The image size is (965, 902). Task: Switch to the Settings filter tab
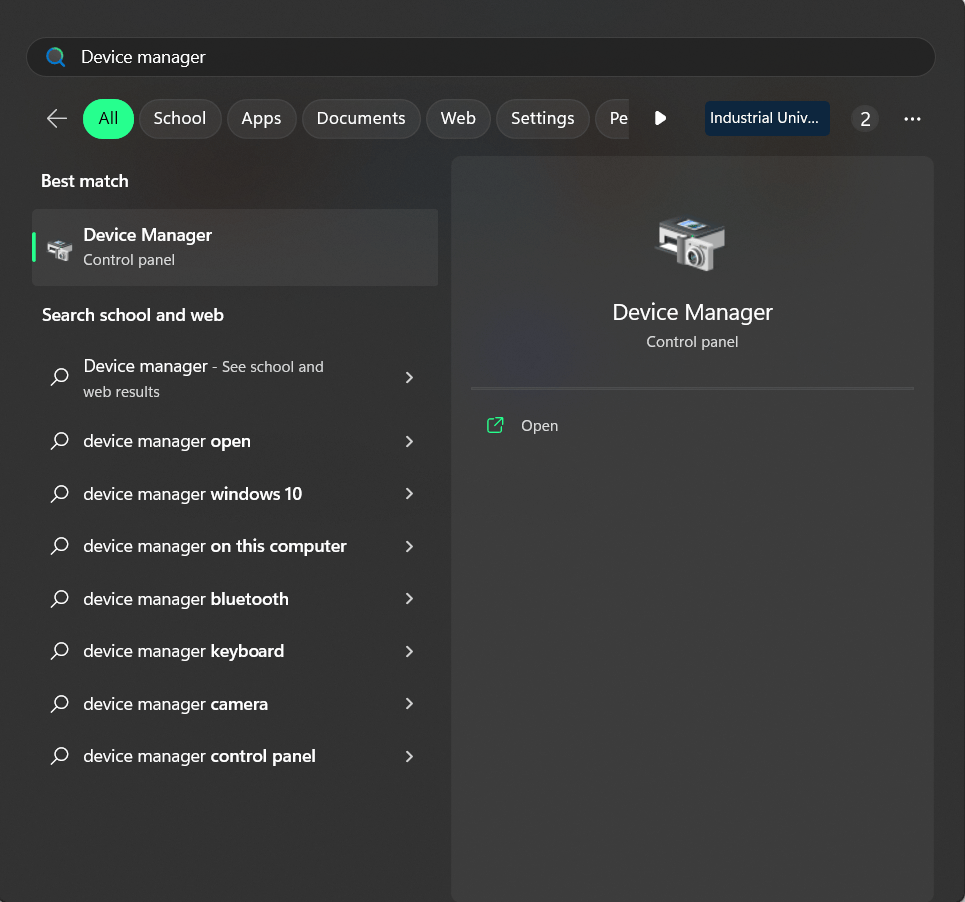click(x=543, y=118)
